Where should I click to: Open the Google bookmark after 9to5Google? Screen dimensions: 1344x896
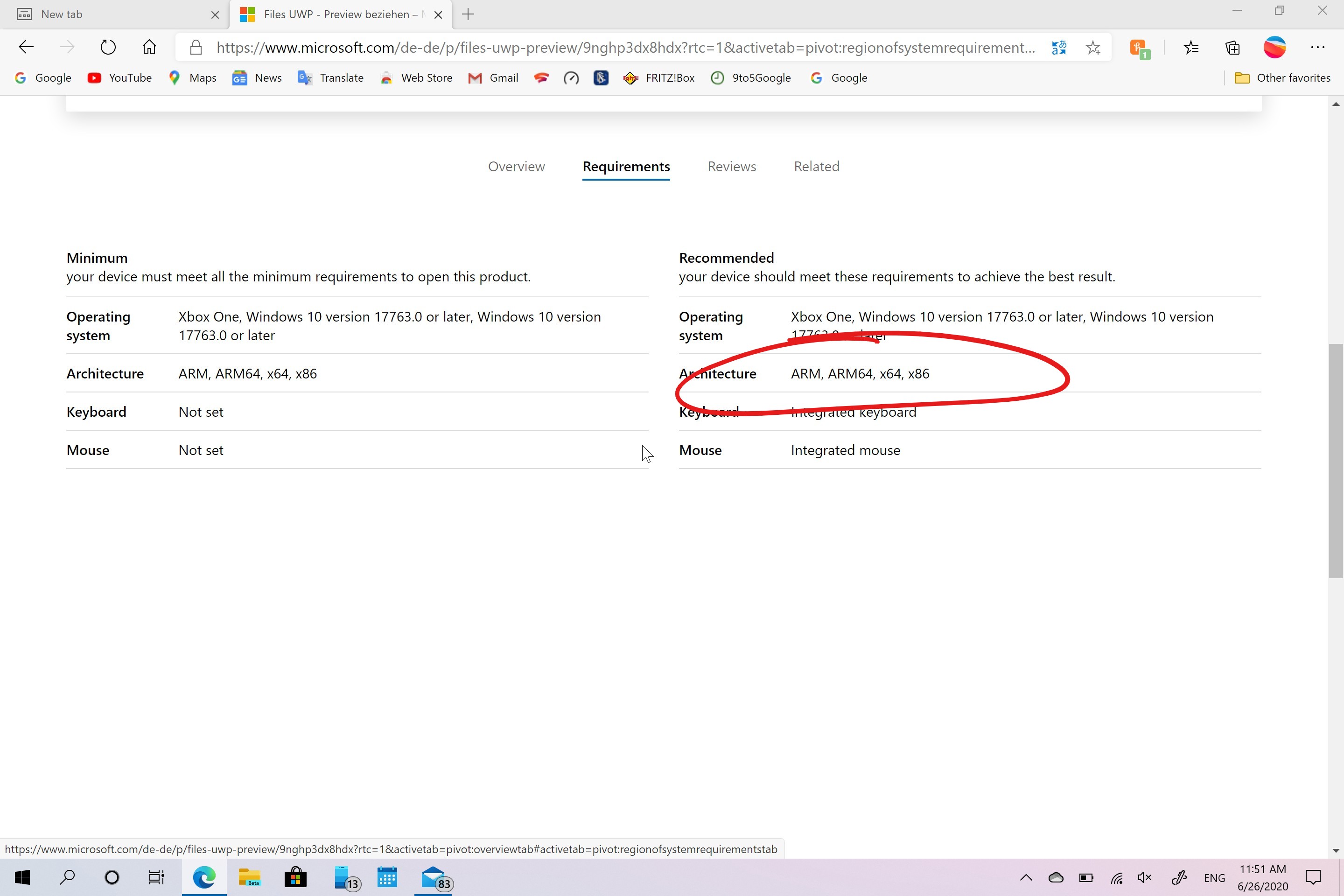[x=839, y=78]
